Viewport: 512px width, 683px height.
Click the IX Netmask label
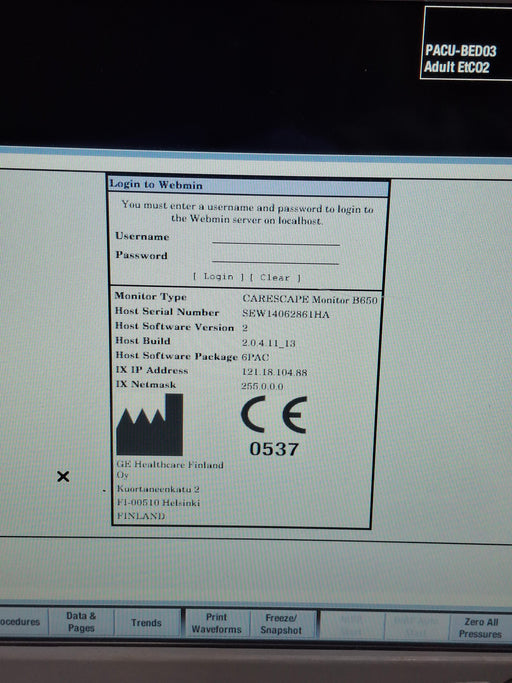[x=146, y=384]
